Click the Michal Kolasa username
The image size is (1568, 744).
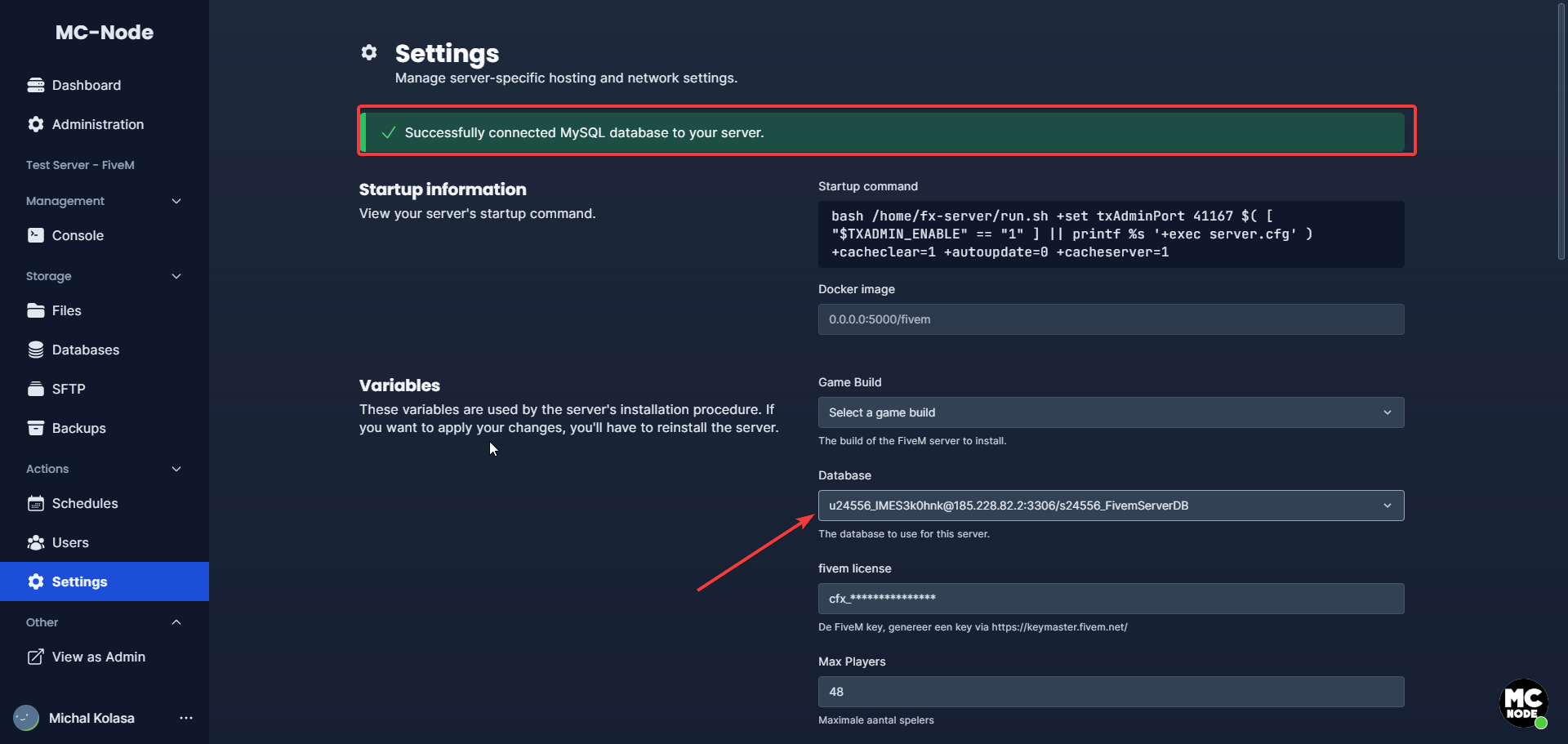click(91, 718)
